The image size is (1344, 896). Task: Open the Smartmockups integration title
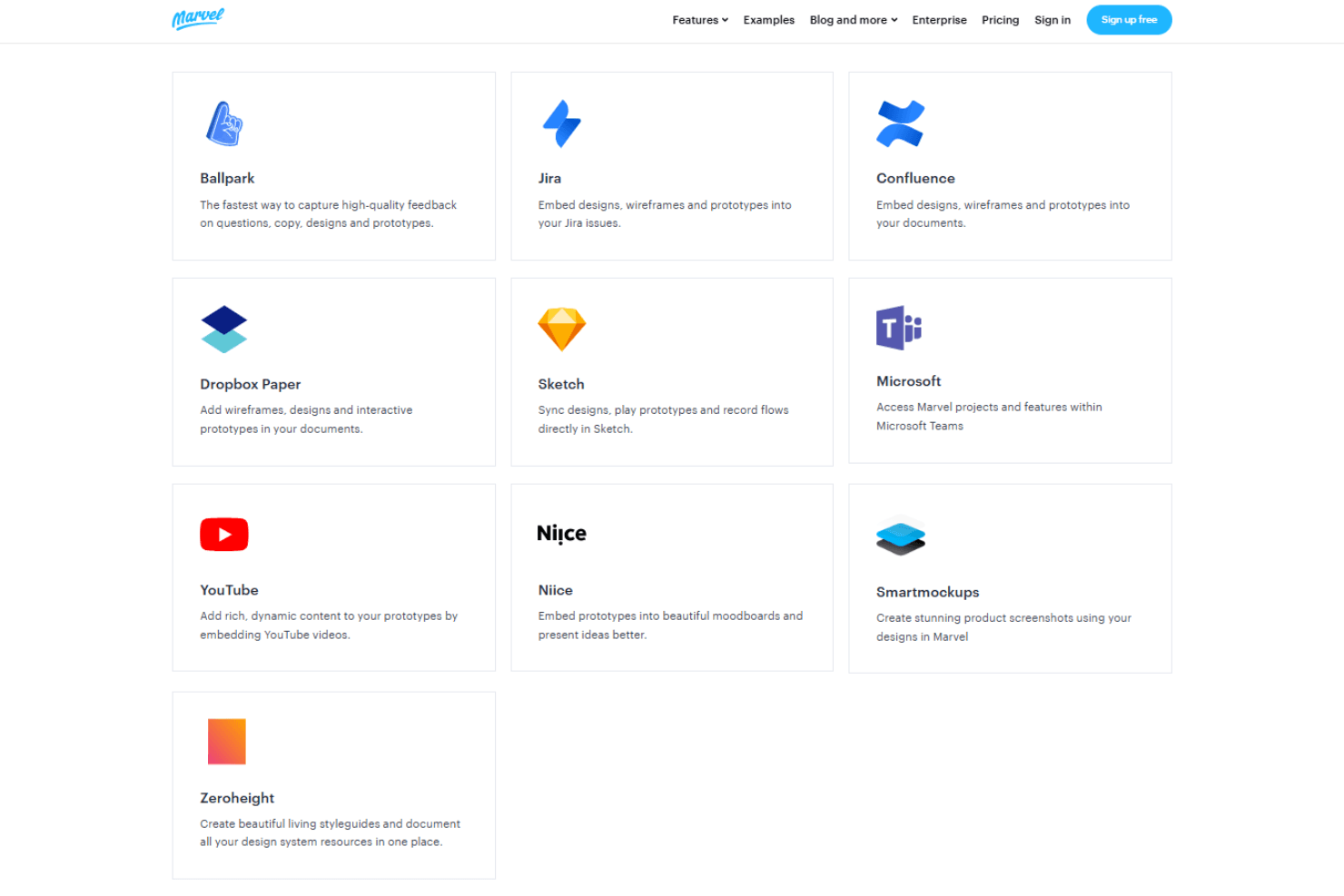tap(927, 592)
